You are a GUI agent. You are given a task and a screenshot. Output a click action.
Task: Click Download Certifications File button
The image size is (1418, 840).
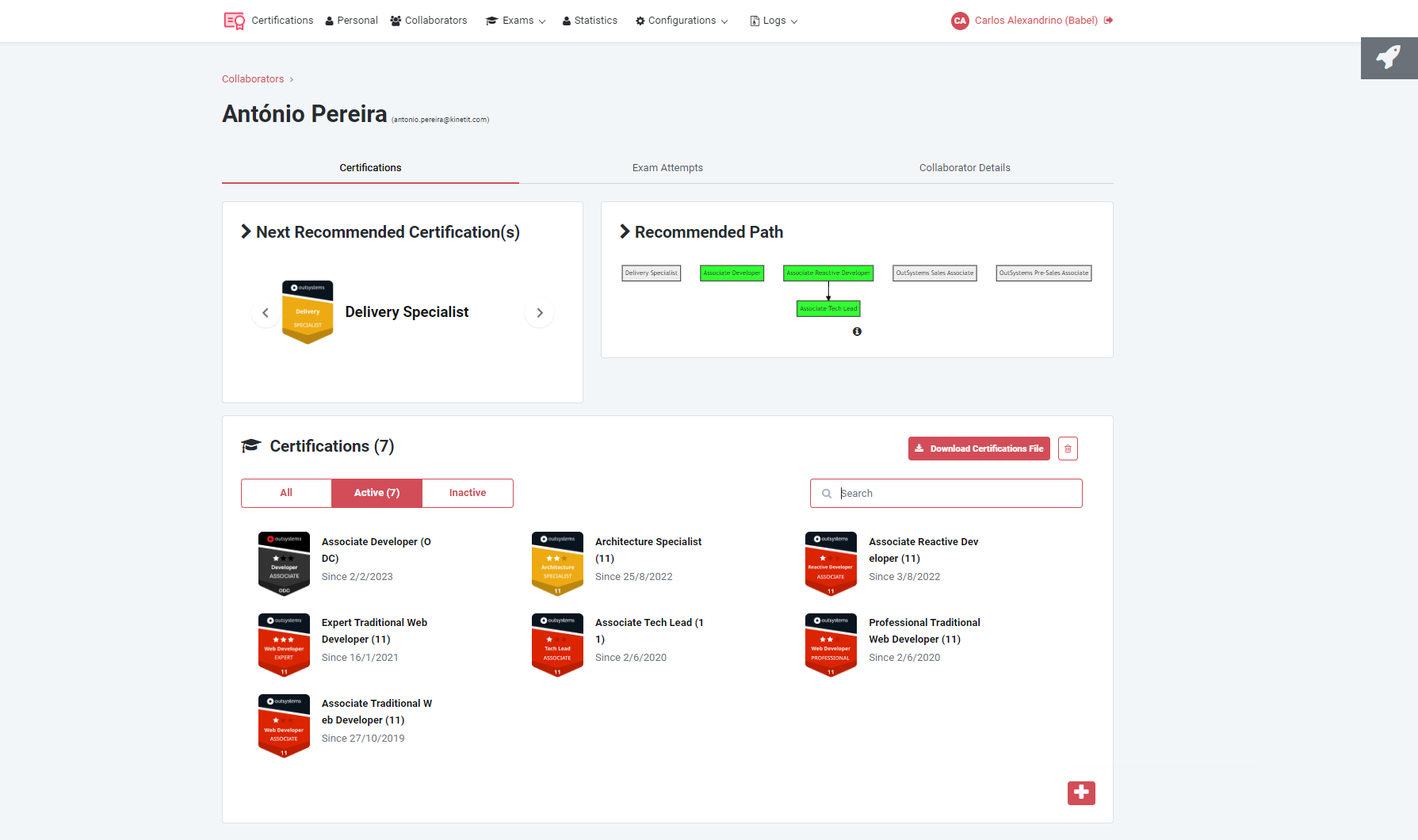point(979,449)
